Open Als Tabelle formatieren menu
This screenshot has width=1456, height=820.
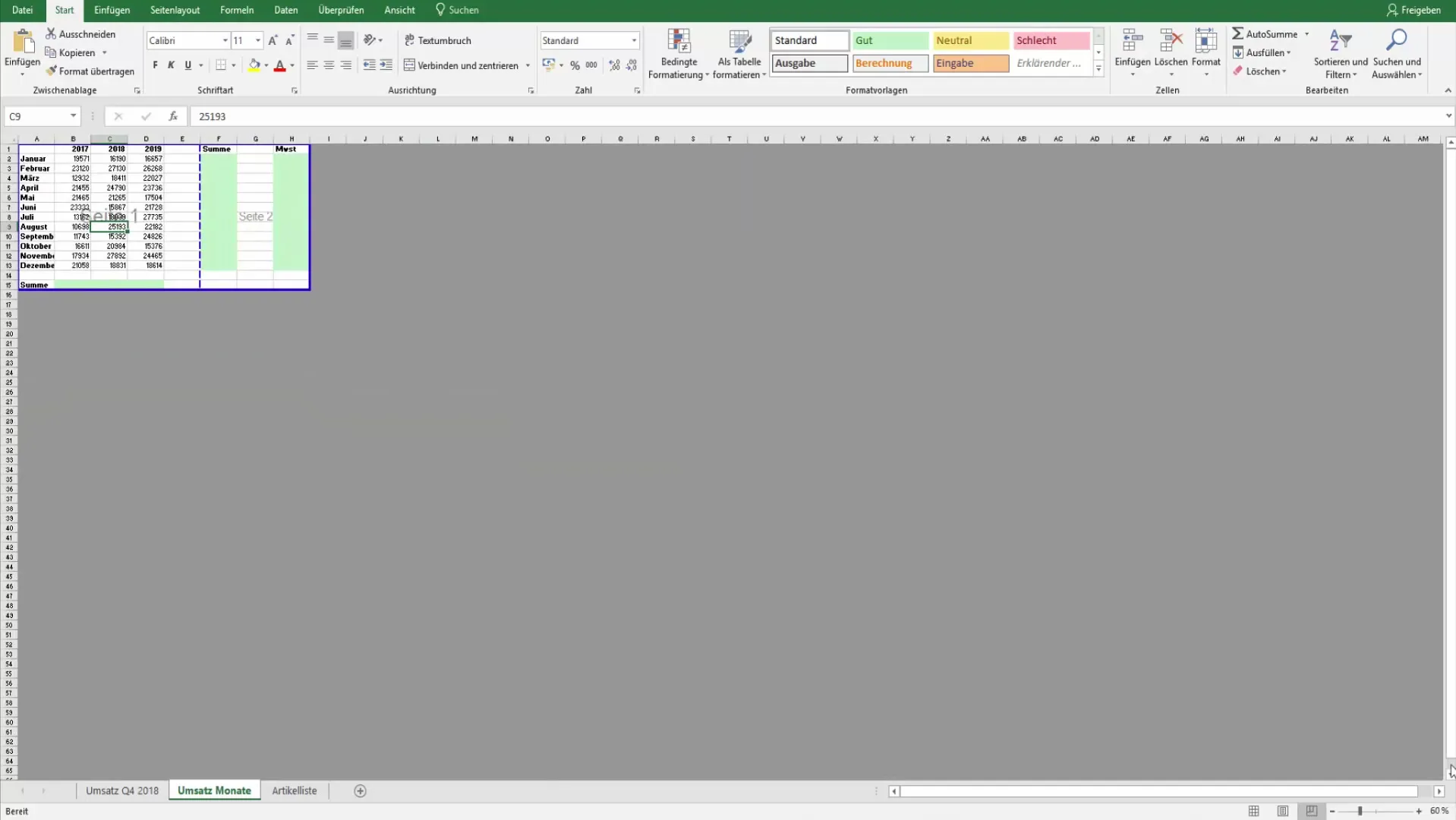(739, 54)
